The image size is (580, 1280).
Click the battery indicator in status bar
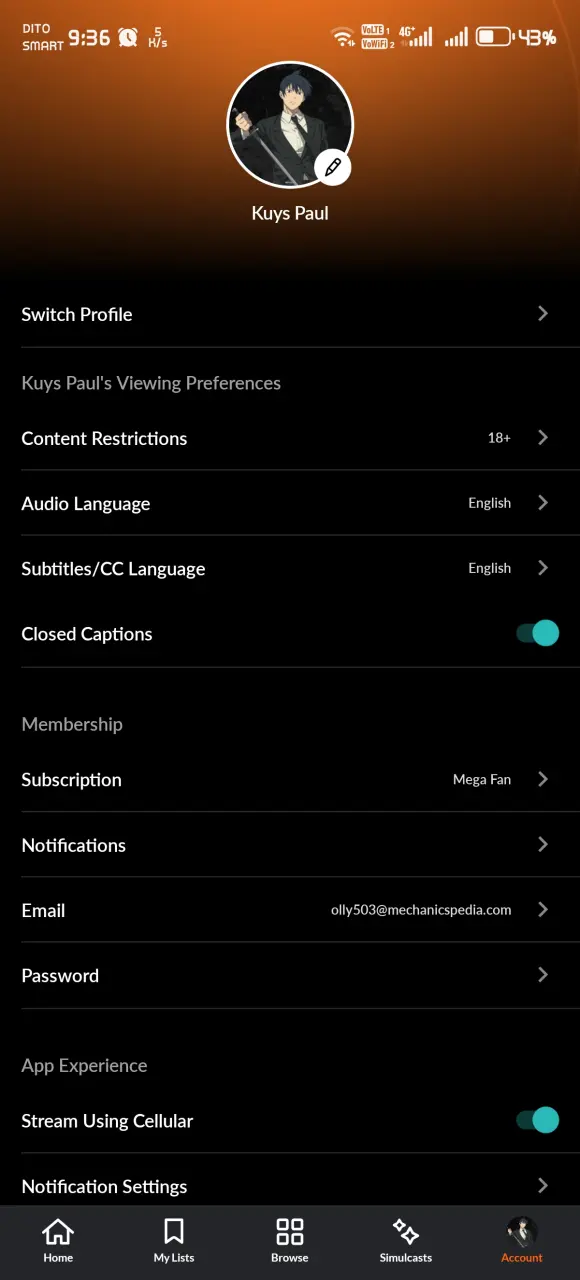pyautogui.click(x=493, y=38)
